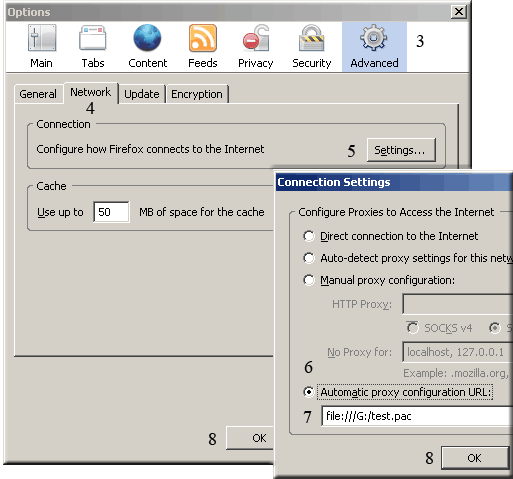This screenshot has height=479, width=513.
Task: Open the Main options panel
Action: tap(41, 47)
